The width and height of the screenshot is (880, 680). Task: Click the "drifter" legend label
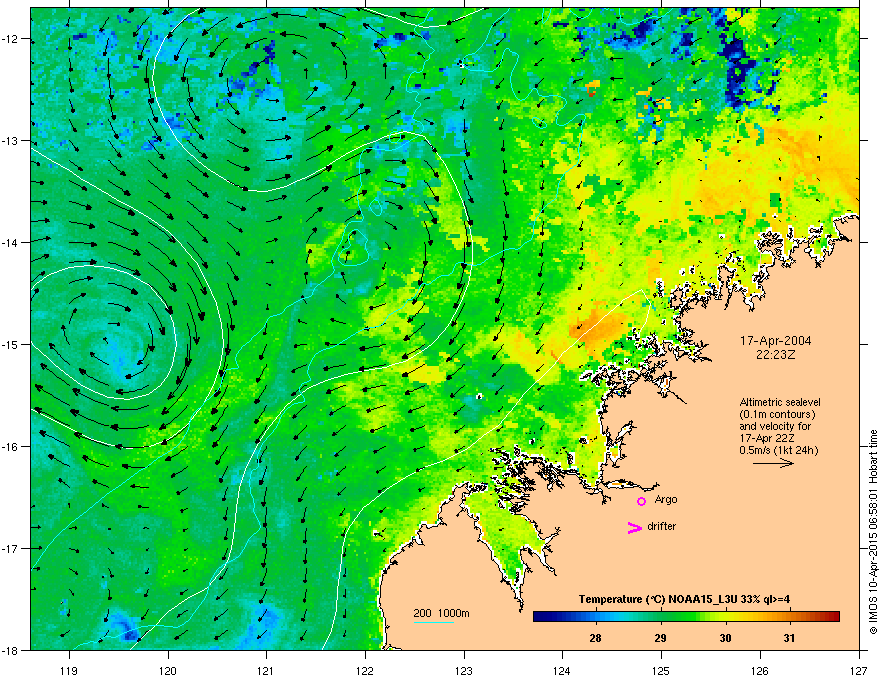coord(662,526)
